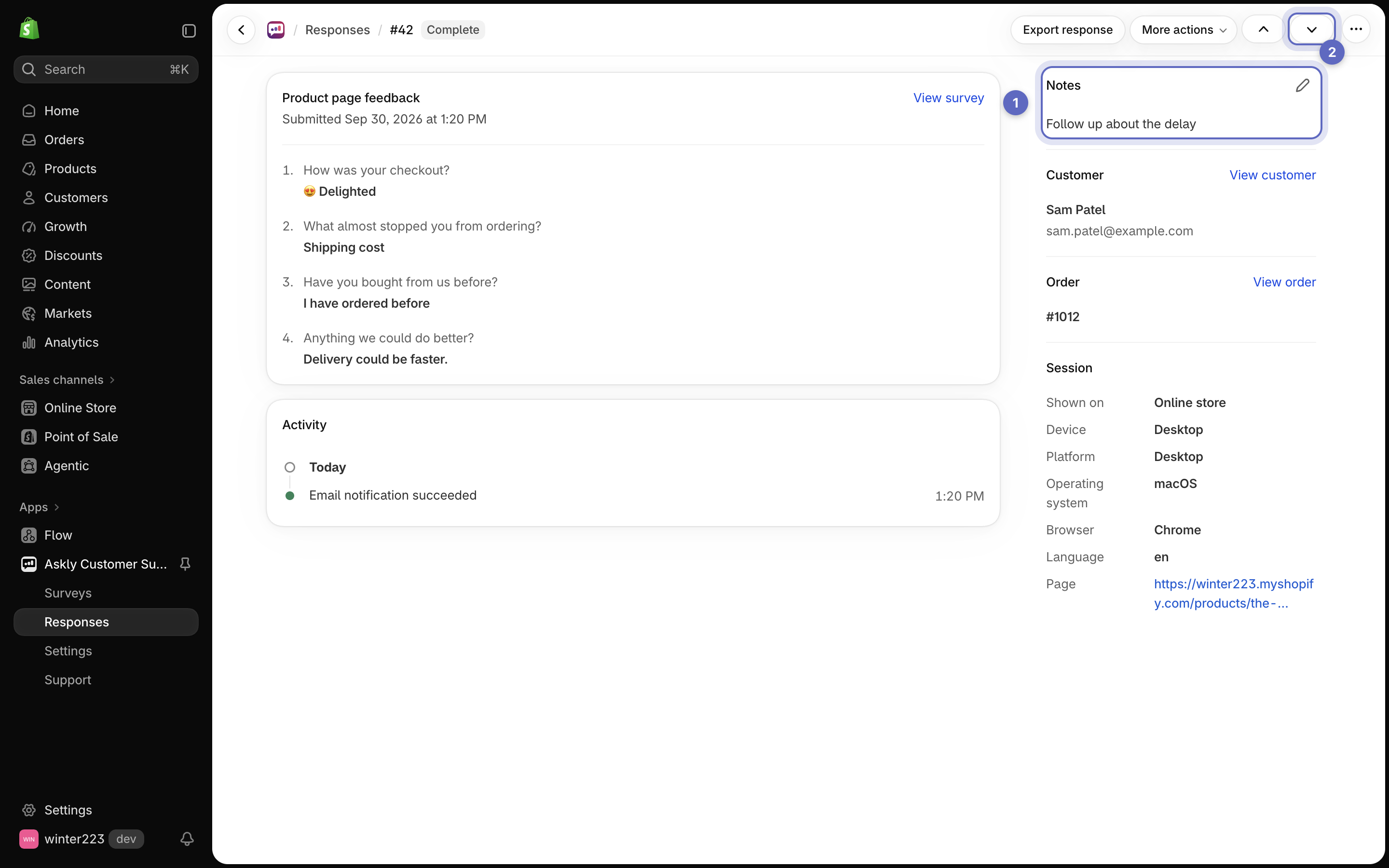The width and height of the screenshot is (1389, 868).
Task: Go to previous response with up chevron
Action: click(x=1263, y=29)
